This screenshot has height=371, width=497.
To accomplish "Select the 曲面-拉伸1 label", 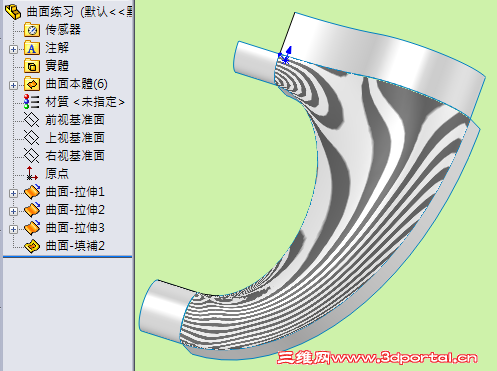I will [x=75, y=192].
